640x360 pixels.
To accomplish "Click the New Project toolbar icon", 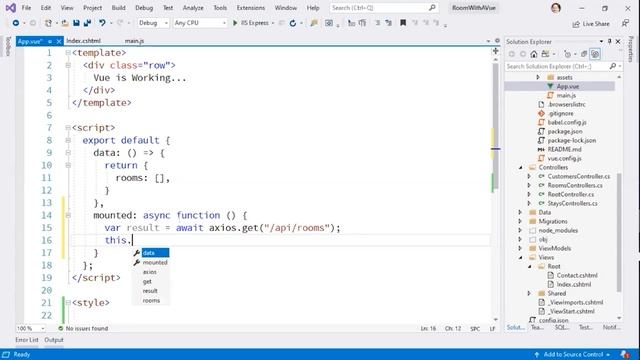I will tap(48, 23).
